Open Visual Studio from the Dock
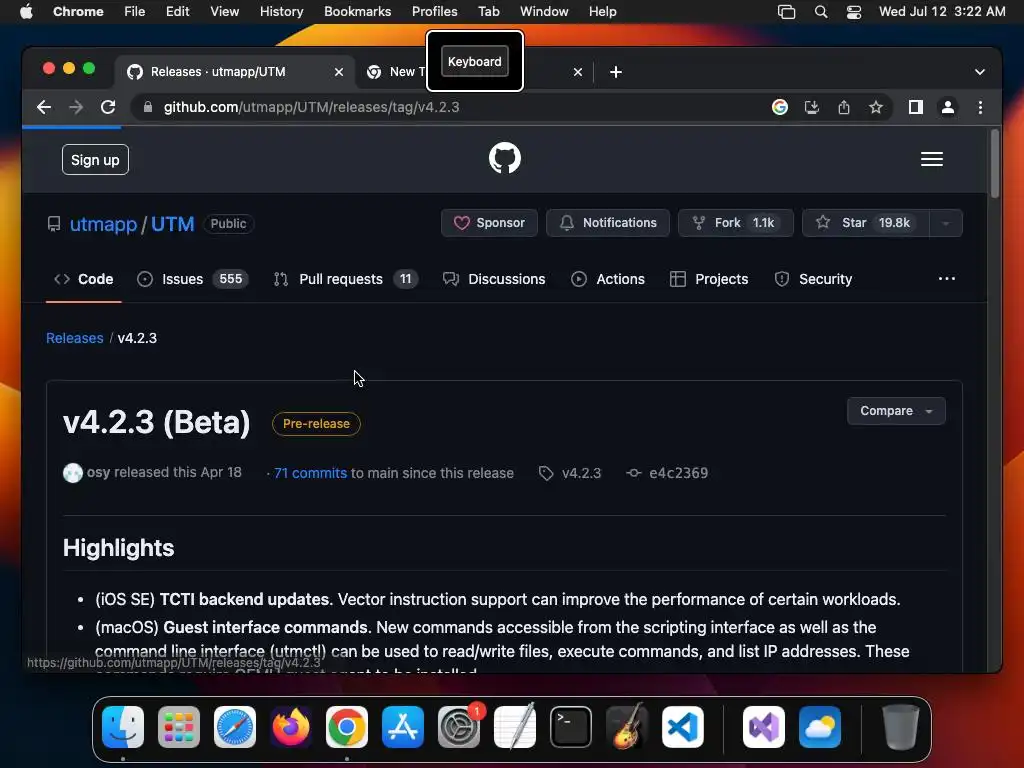This screenshot has height=768, width=1024. point(764,727)
